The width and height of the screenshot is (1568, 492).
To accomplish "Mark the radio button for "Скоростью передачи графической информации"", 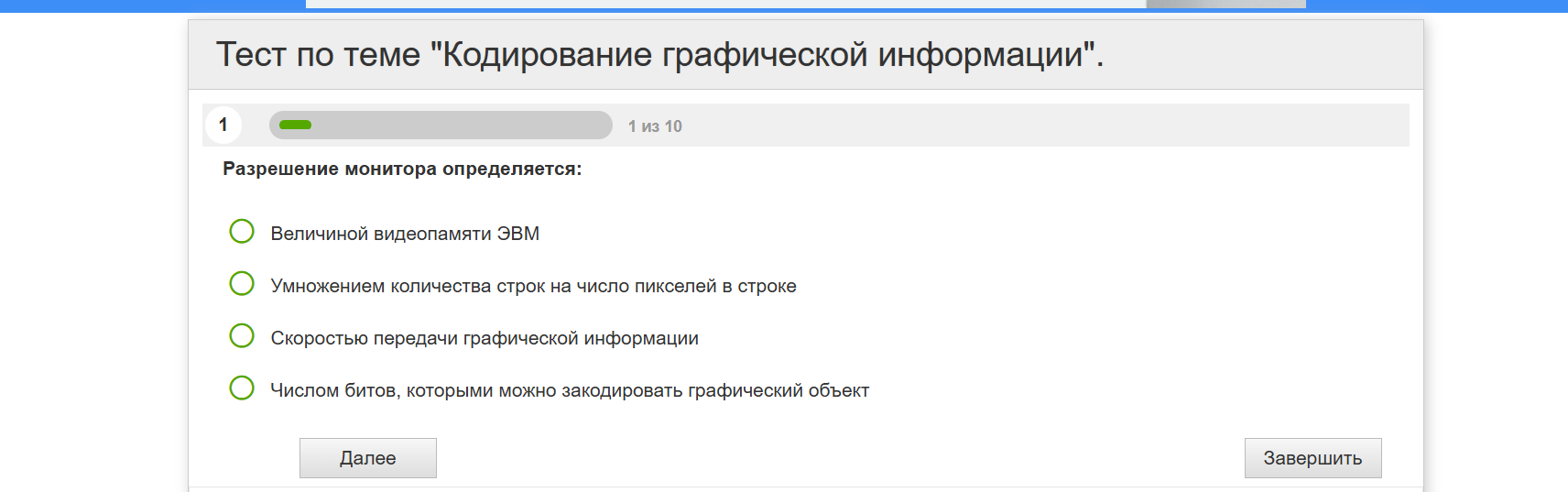I will 242,336.
